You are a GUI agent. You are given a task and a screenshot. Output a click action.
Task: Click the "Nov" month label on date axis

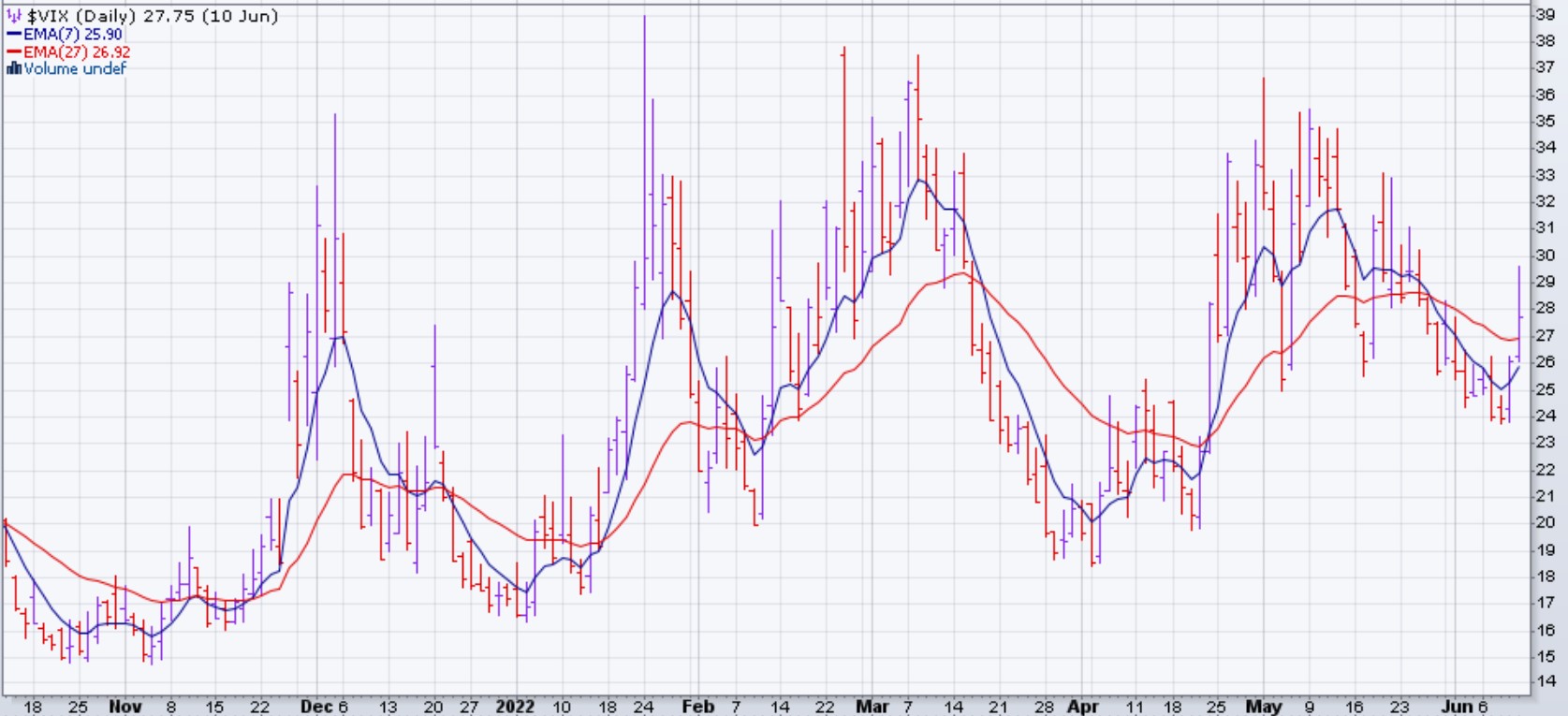[125, 707]
